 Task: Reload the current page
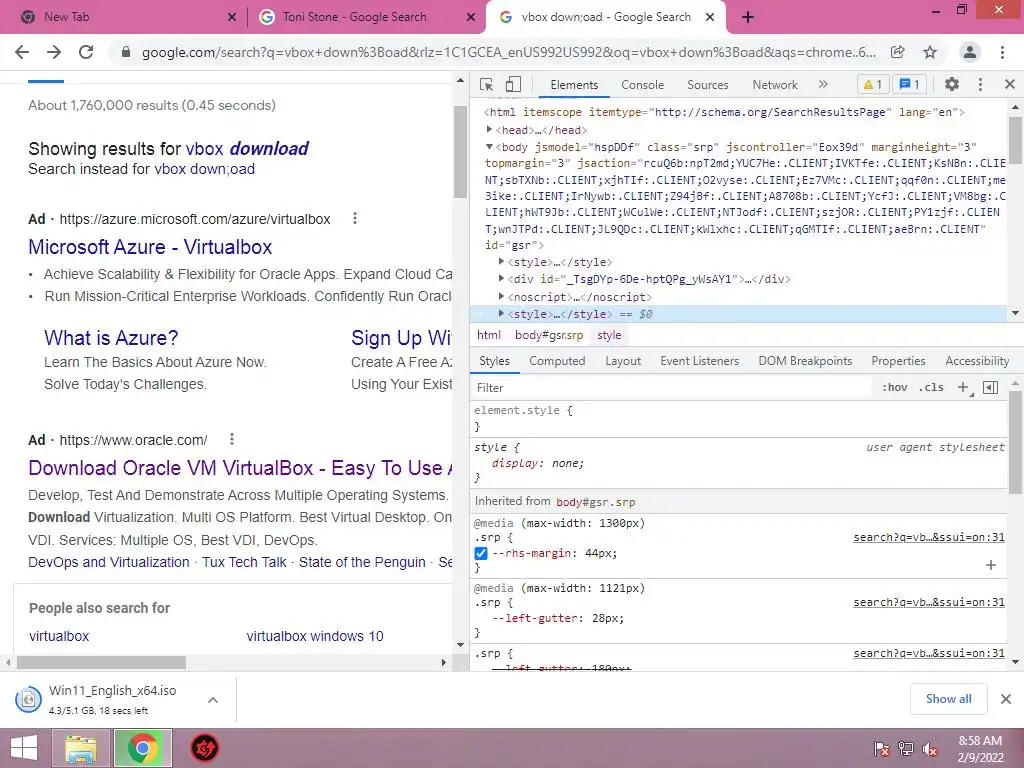pos(86,52)
